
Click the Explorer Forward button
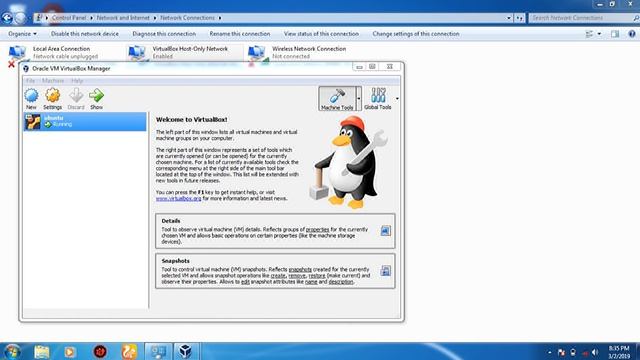20,18
